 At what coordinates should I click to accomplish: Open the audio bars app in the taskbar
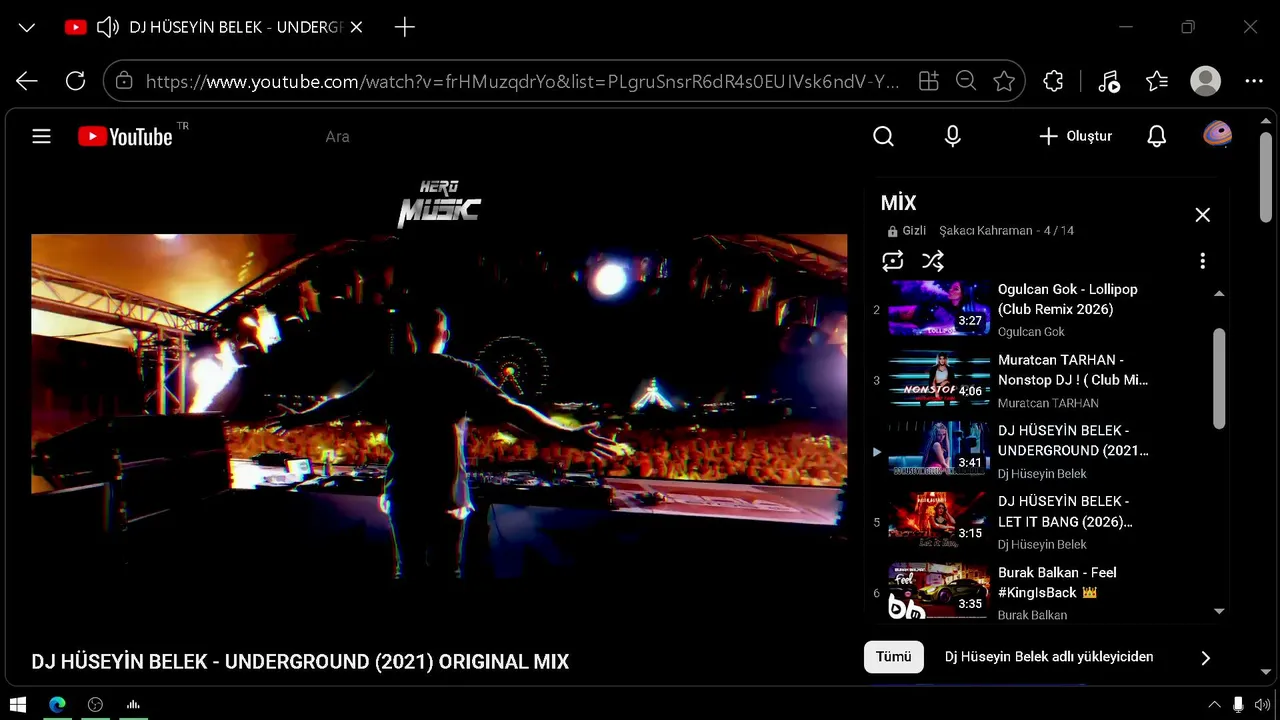point(133,705)
